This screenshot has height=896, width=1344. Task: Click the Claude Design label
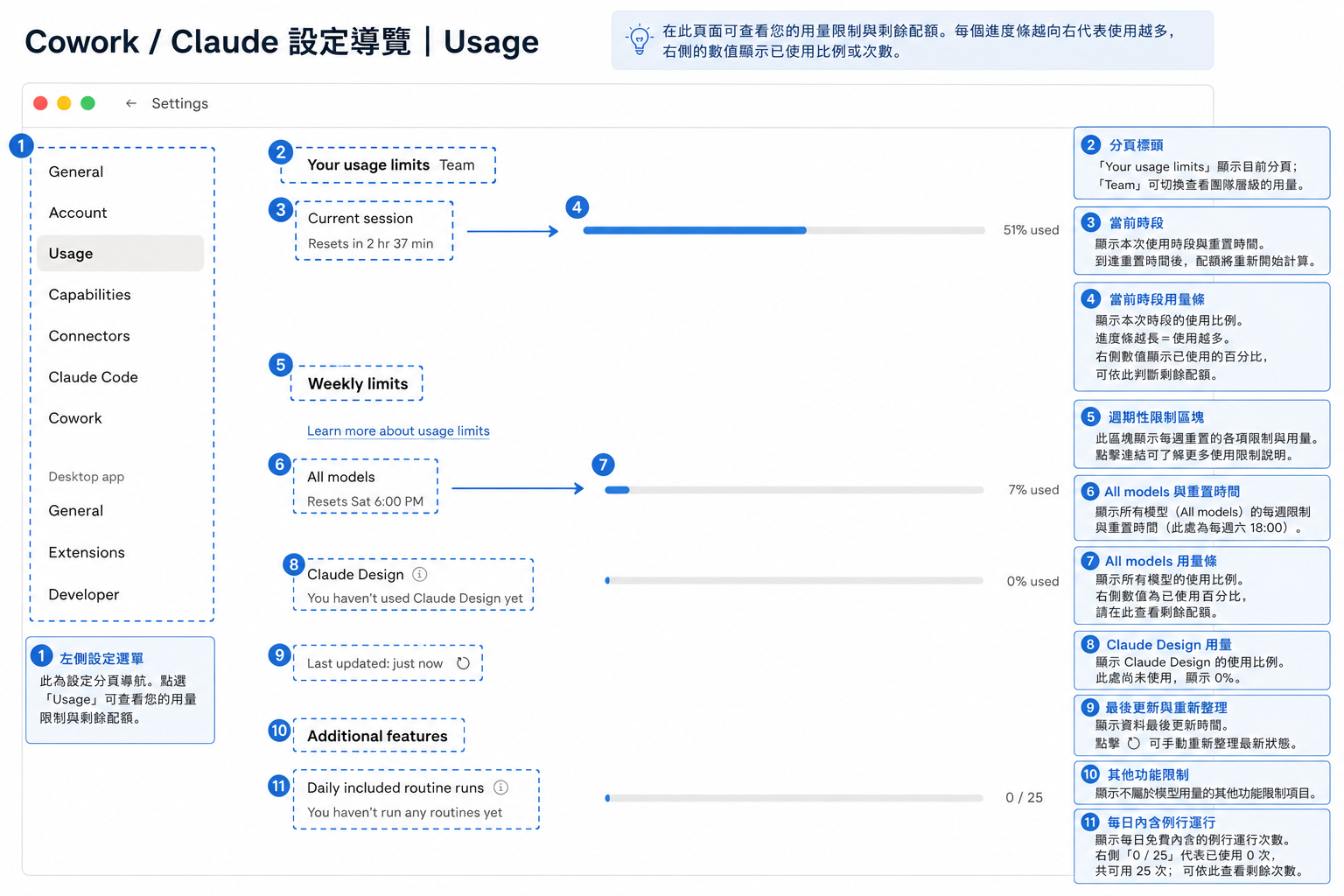click(355, 574)
